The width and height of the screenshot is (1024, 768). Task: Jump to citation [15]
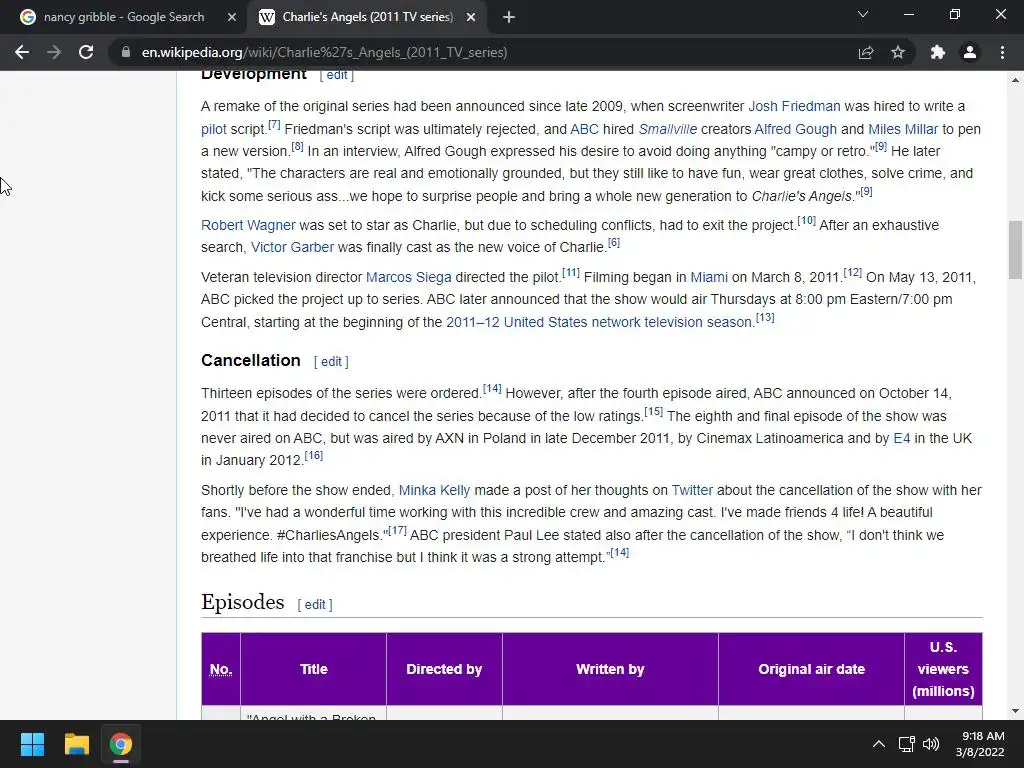(x=654, y=411)
